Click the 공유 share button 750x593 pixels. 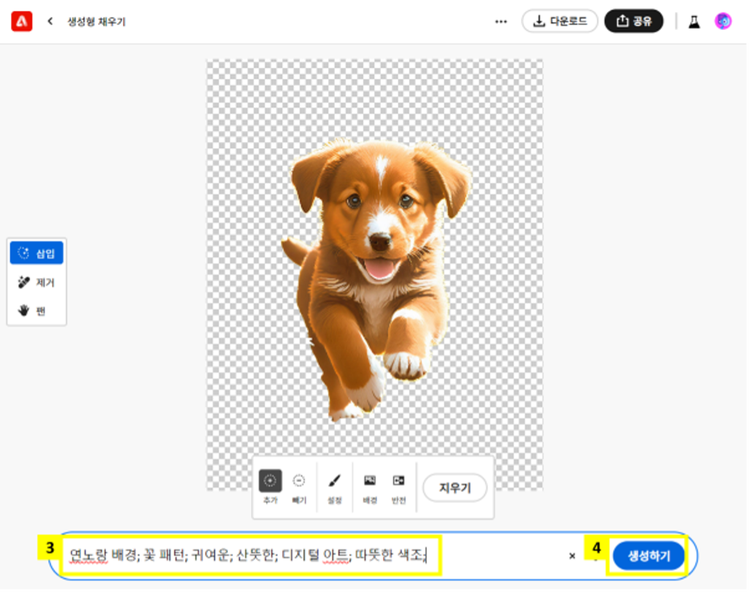[x=633, y=21]
